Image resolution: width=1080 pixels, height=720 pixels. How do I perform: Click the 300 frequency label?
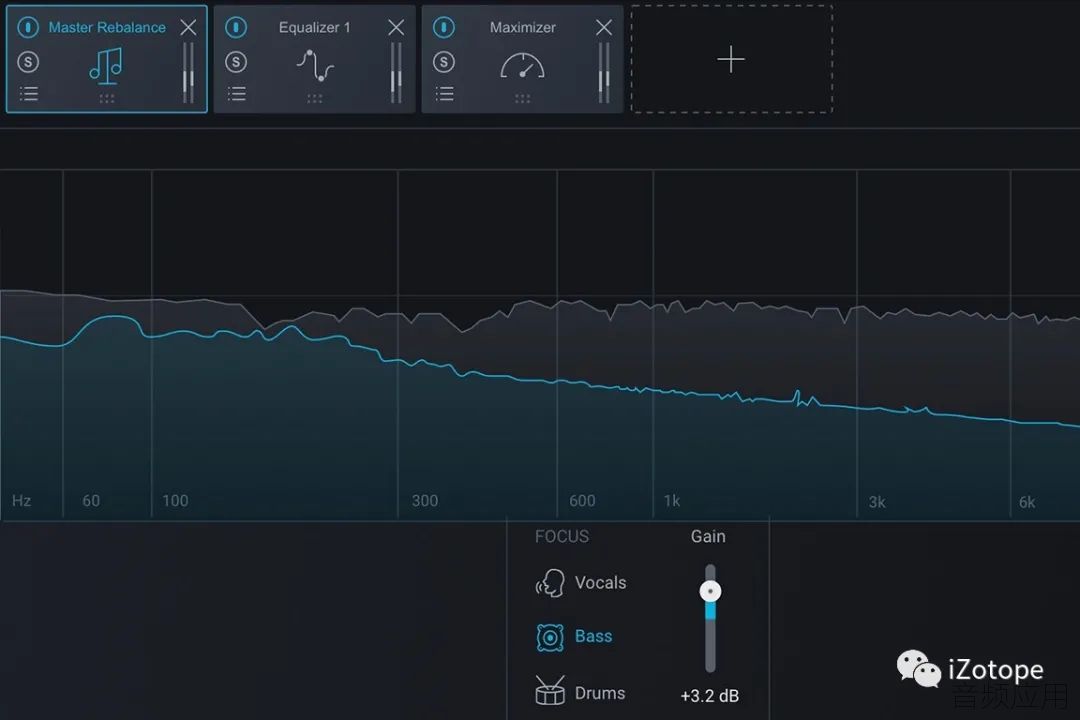coord(425,501)
